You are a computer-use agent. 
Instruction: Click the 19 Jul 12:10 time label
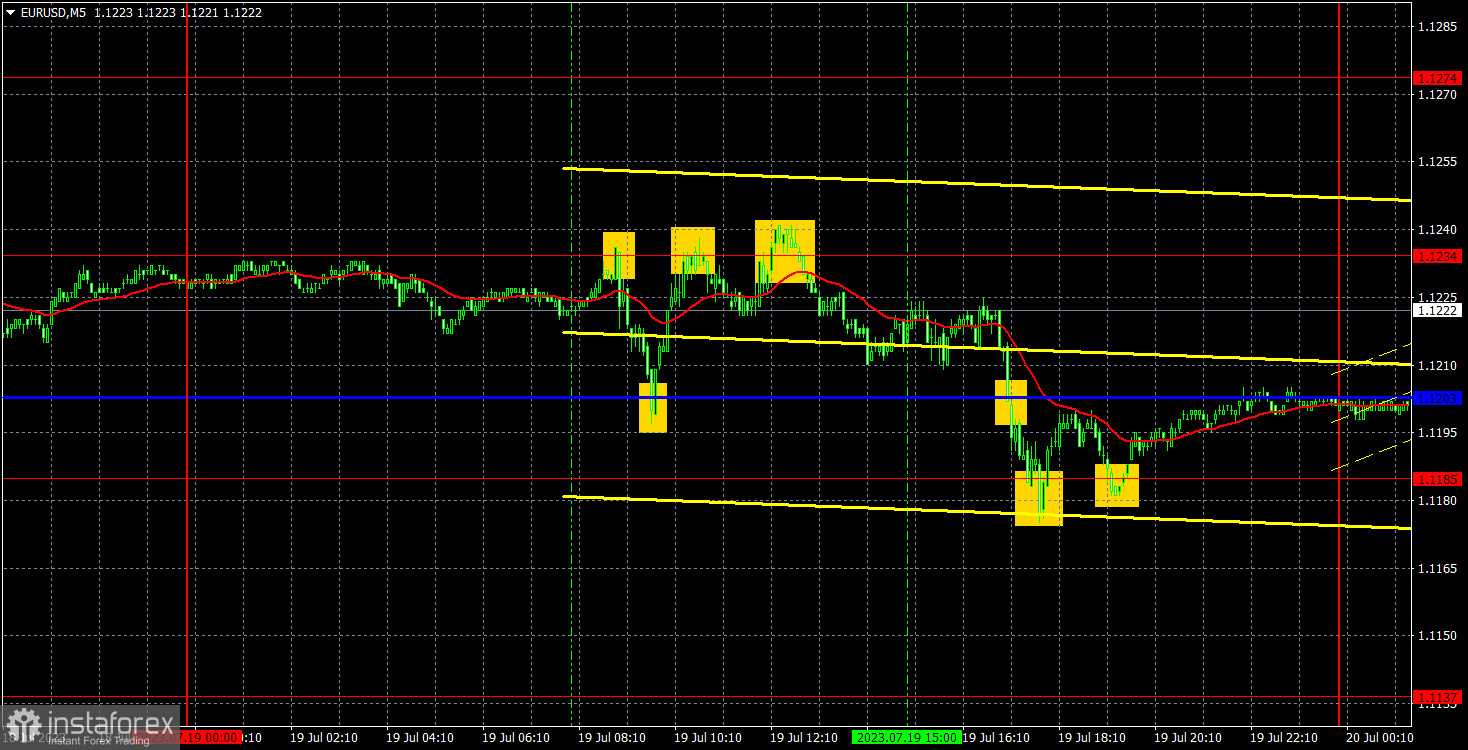(x=804, y=737)
